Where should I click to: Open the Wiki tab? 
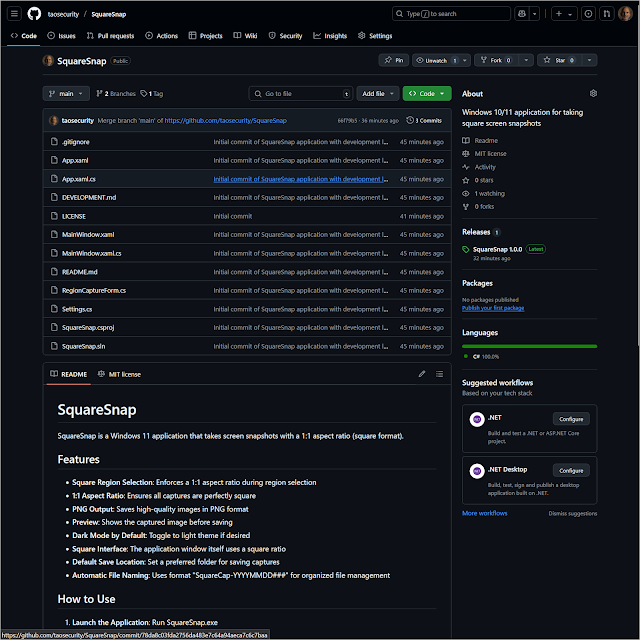pyautogui.click(x=245, y=36)
